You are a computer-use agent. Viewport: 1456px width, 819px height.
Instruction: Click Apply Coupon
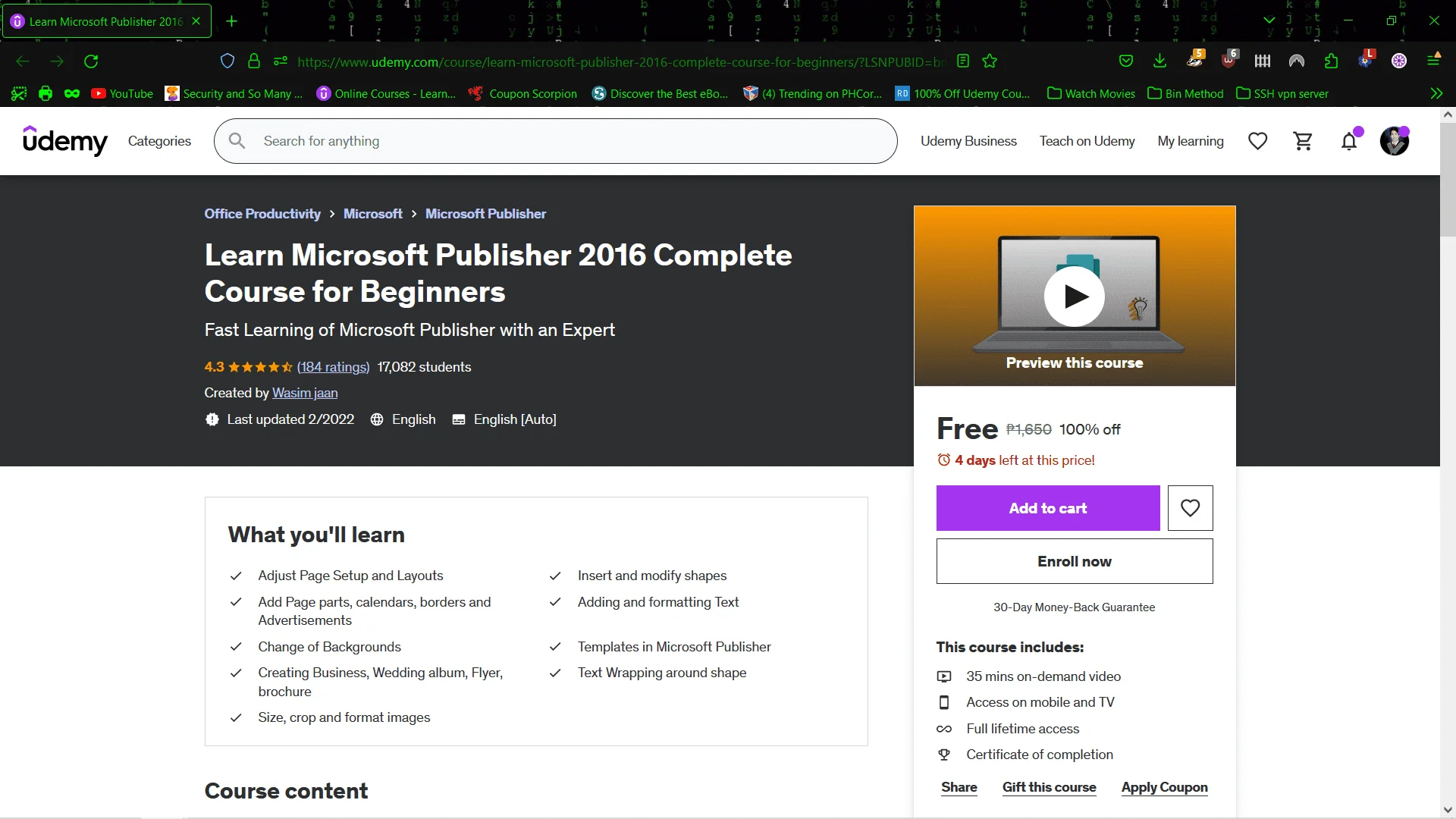(1164, 787)
